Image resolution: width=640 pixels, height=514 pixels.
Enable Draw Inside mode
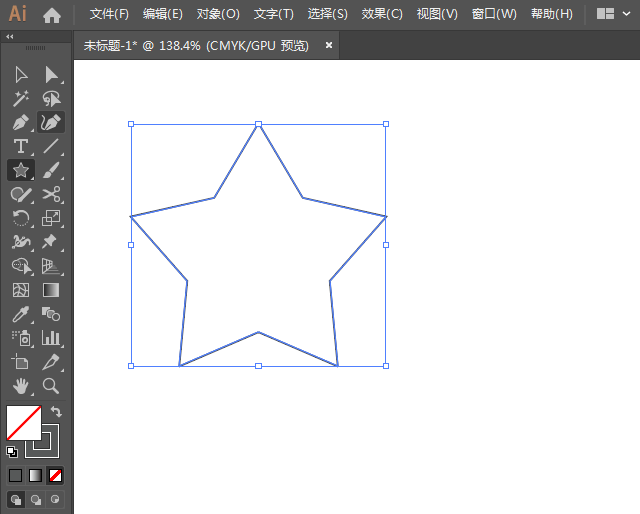[x=55, y=499]
